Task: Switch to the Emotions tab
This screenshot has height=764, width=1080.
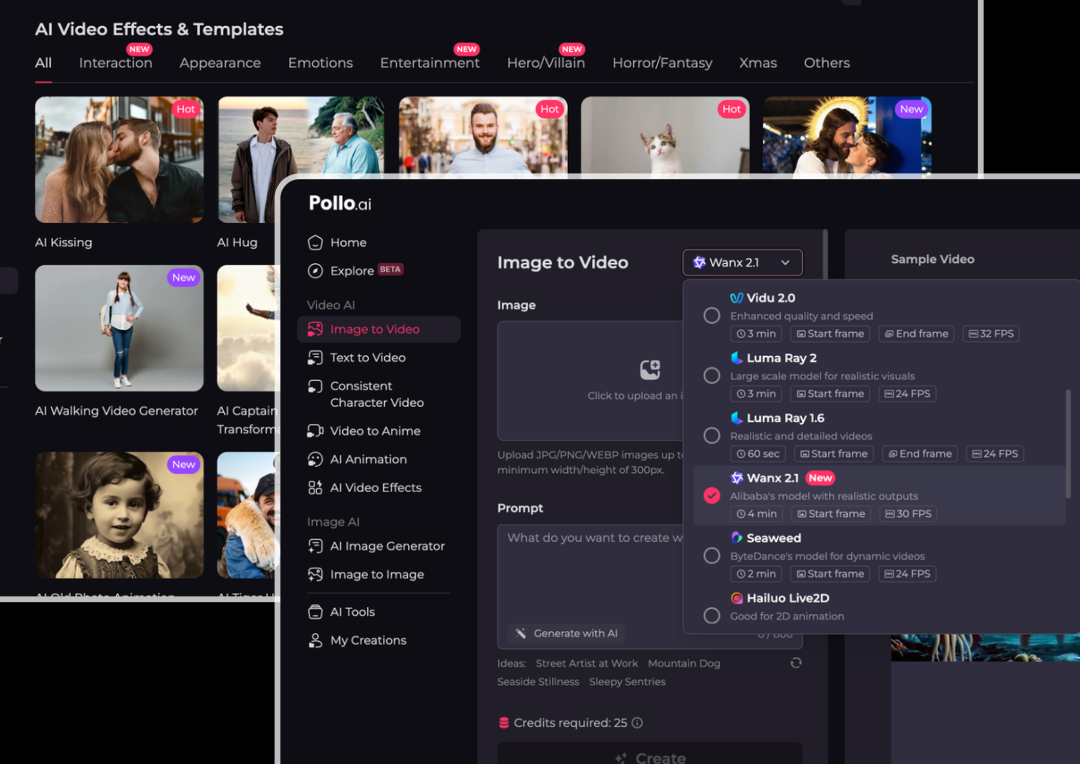Action: (320, 63)
